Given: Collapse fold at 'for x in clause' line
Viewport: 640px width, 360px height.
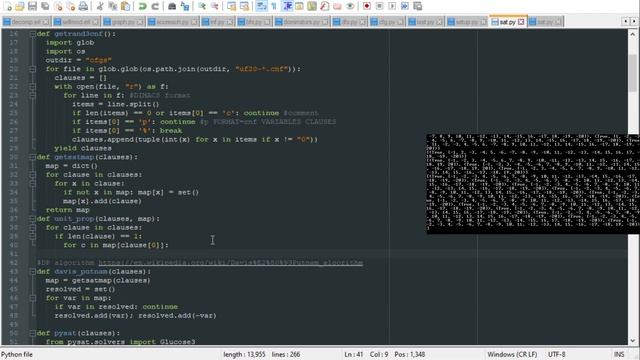Looking at the screenshot, I should click(33, 184).
